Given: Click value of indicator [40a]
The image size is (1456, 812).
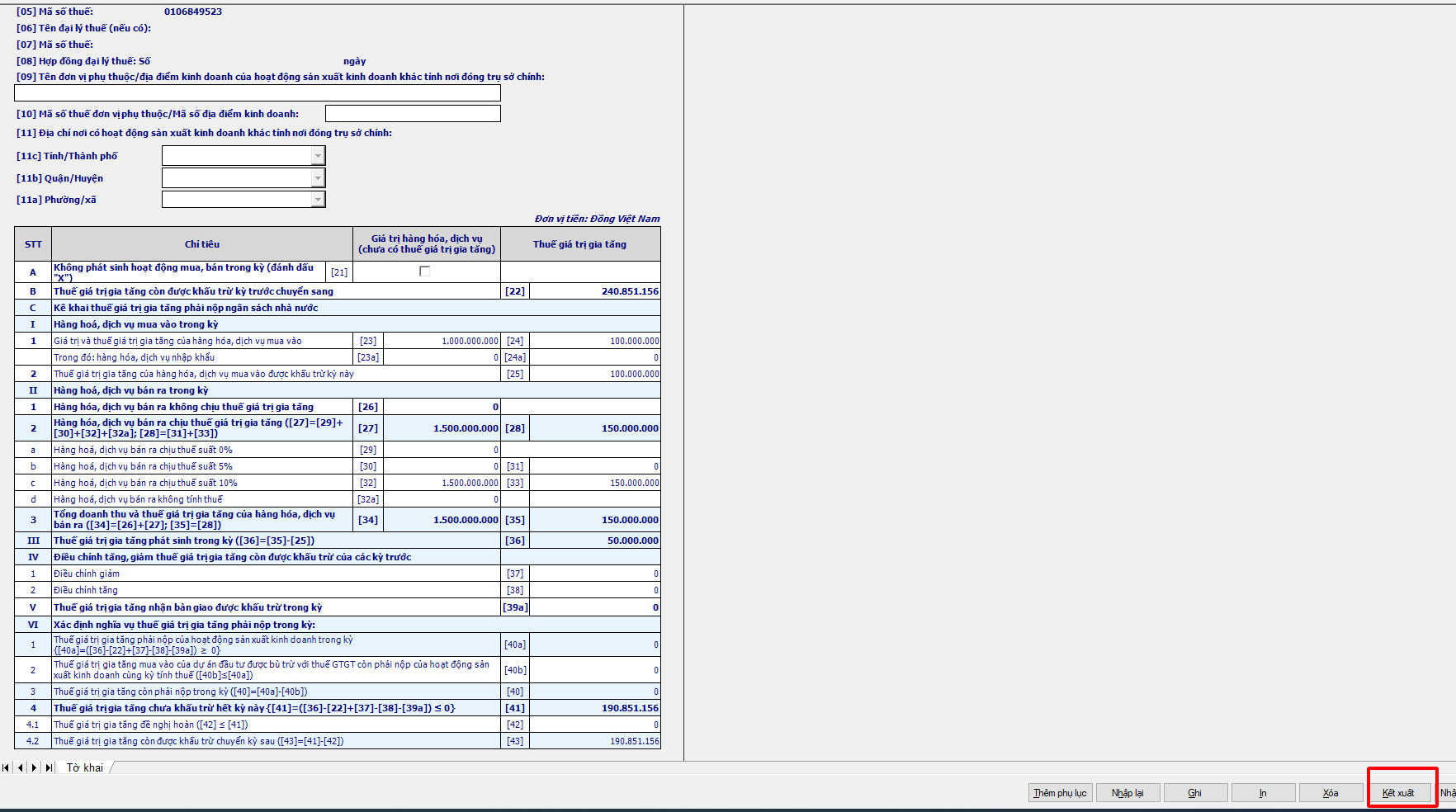Looking at the screenshot, I should (595, 644).
